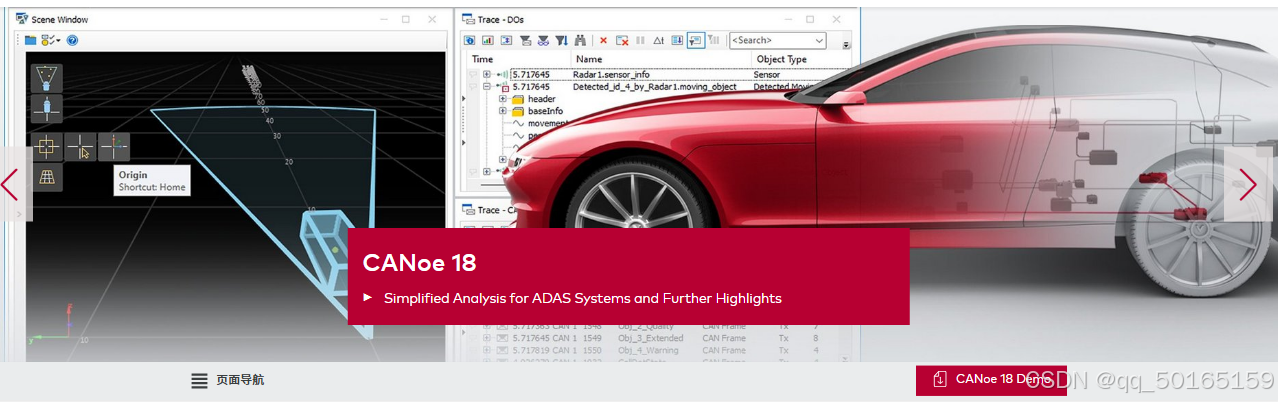Open the 页面导航 page navigation menu

click(228, 380)
